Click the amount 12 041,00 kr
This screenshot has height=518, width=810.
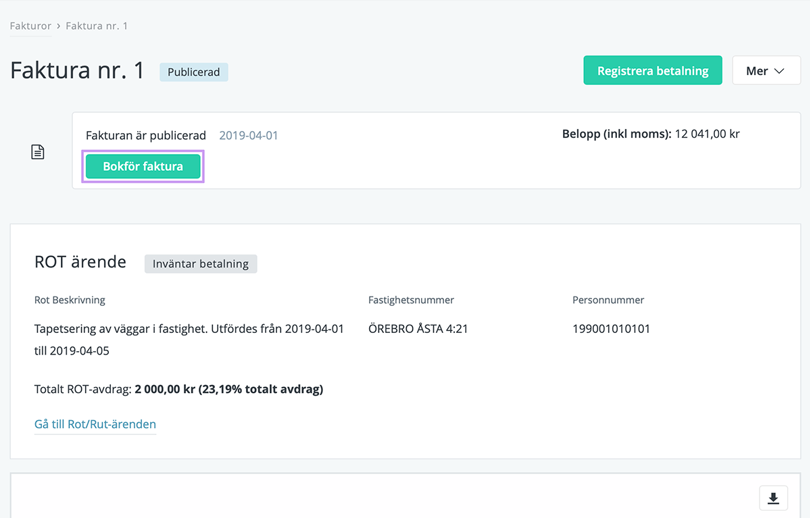pos(707,134)
